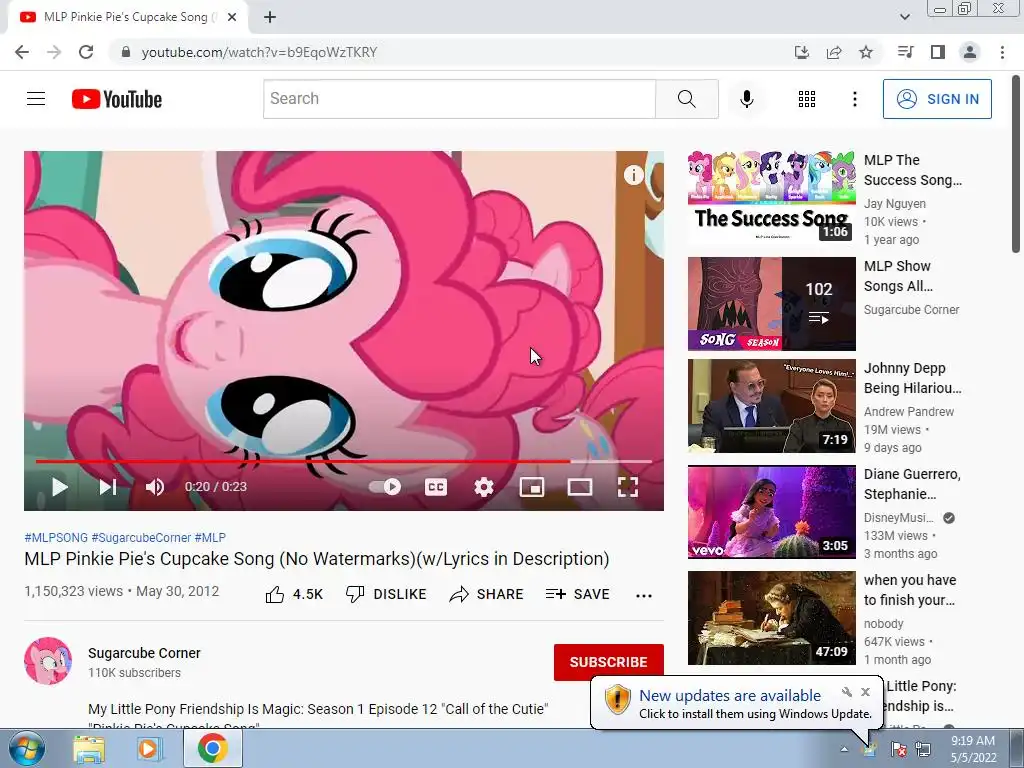1024x768 pixels.
Task: Open Chrome three-dot menu
Action: coord(1002,52)
